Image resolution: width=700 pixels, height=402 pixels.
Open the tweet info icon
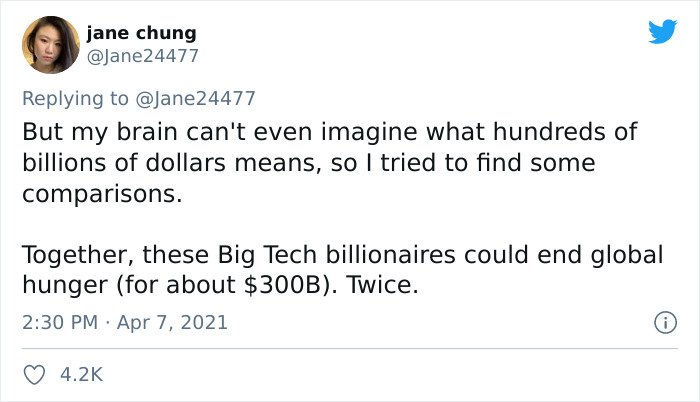click(666, 322)
